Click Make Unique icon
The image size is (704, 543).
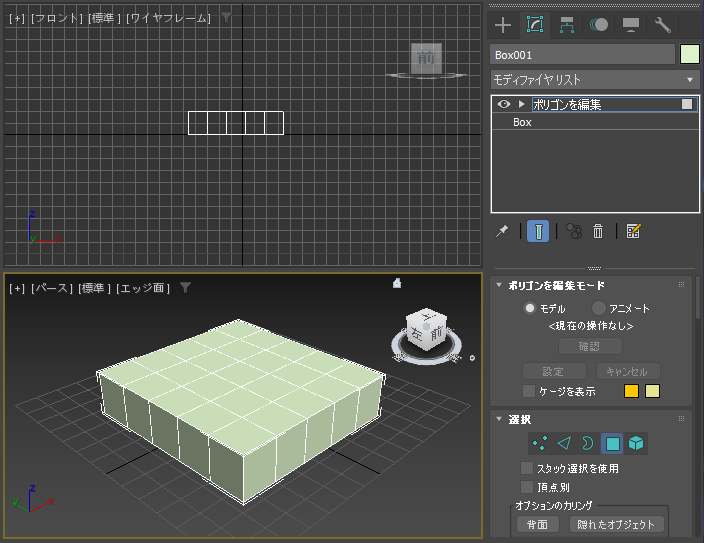click(574, 231)
